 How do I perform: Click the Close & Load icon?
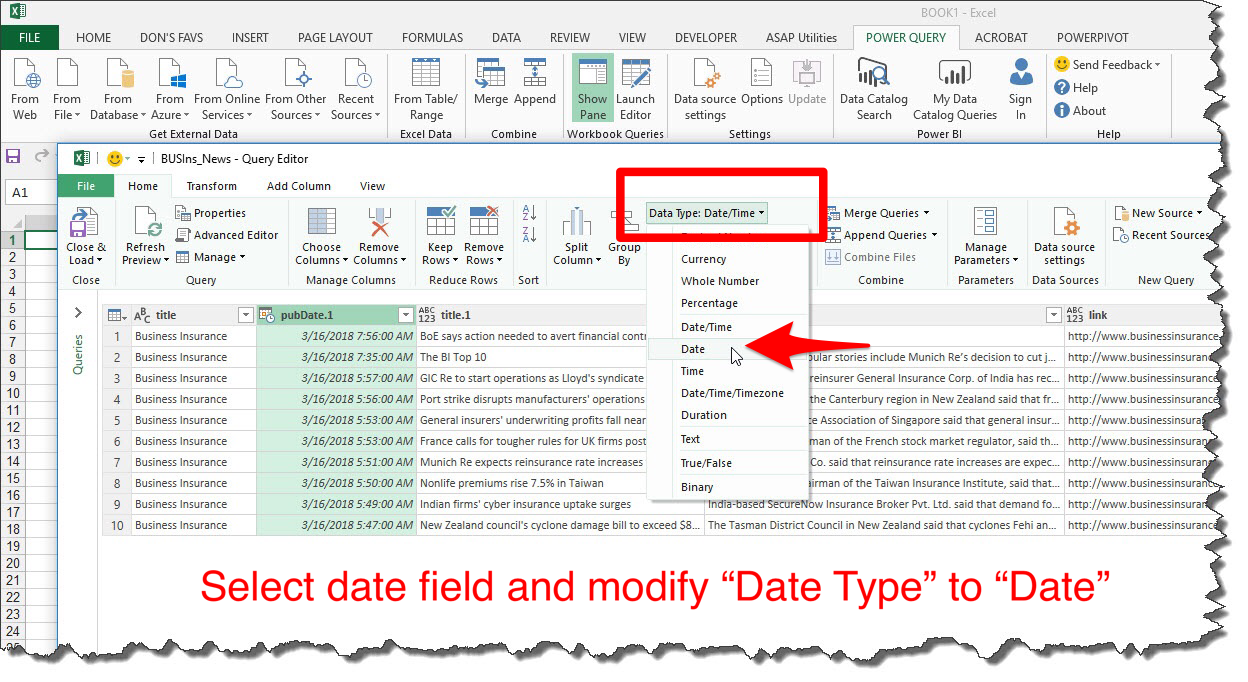pyautogui.click(x=86, y=233)
